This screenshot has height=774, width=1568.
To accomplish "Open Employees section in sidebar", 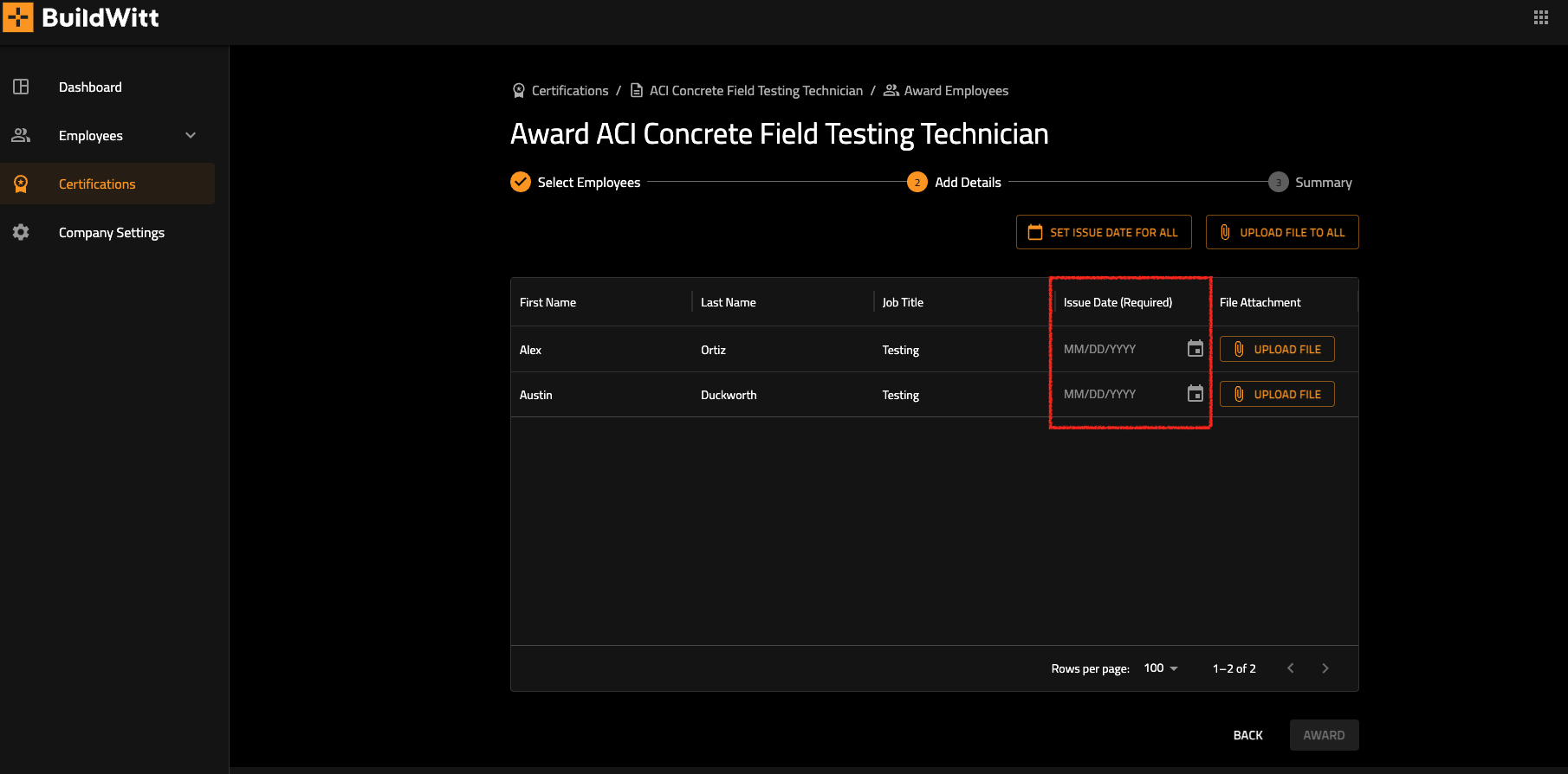I will click(91, 135).
